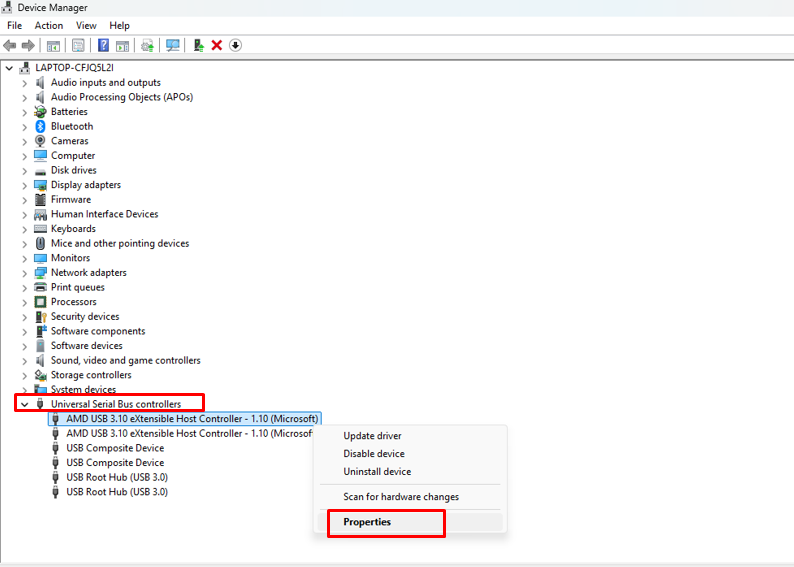Screen dimensions: 794x567
Task: Choose Disable device from context menu
Action: (x=374, y=454)
